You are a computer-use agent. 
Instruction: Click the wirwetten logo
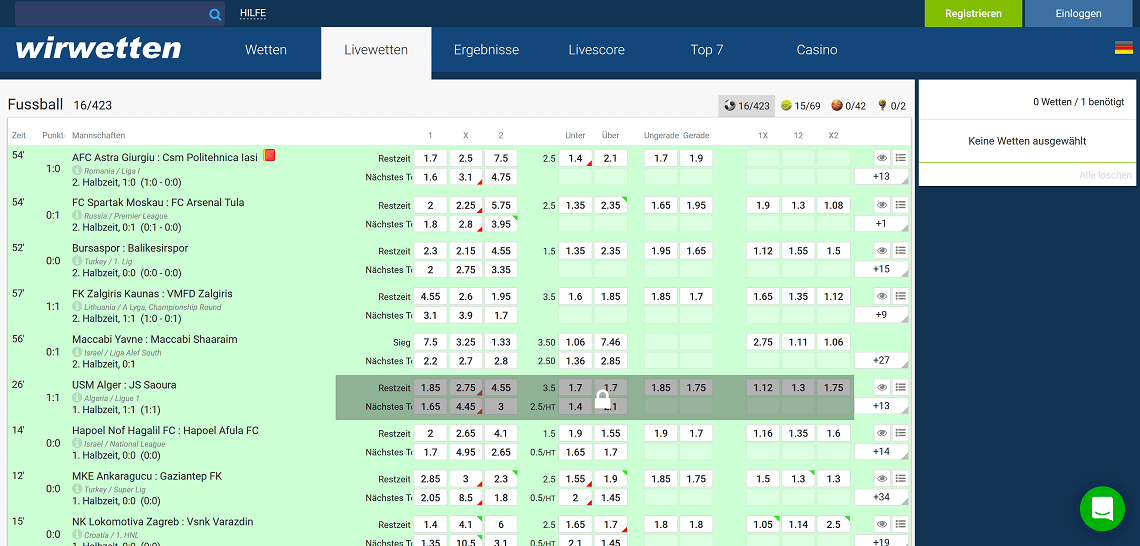tap(98, 49)
